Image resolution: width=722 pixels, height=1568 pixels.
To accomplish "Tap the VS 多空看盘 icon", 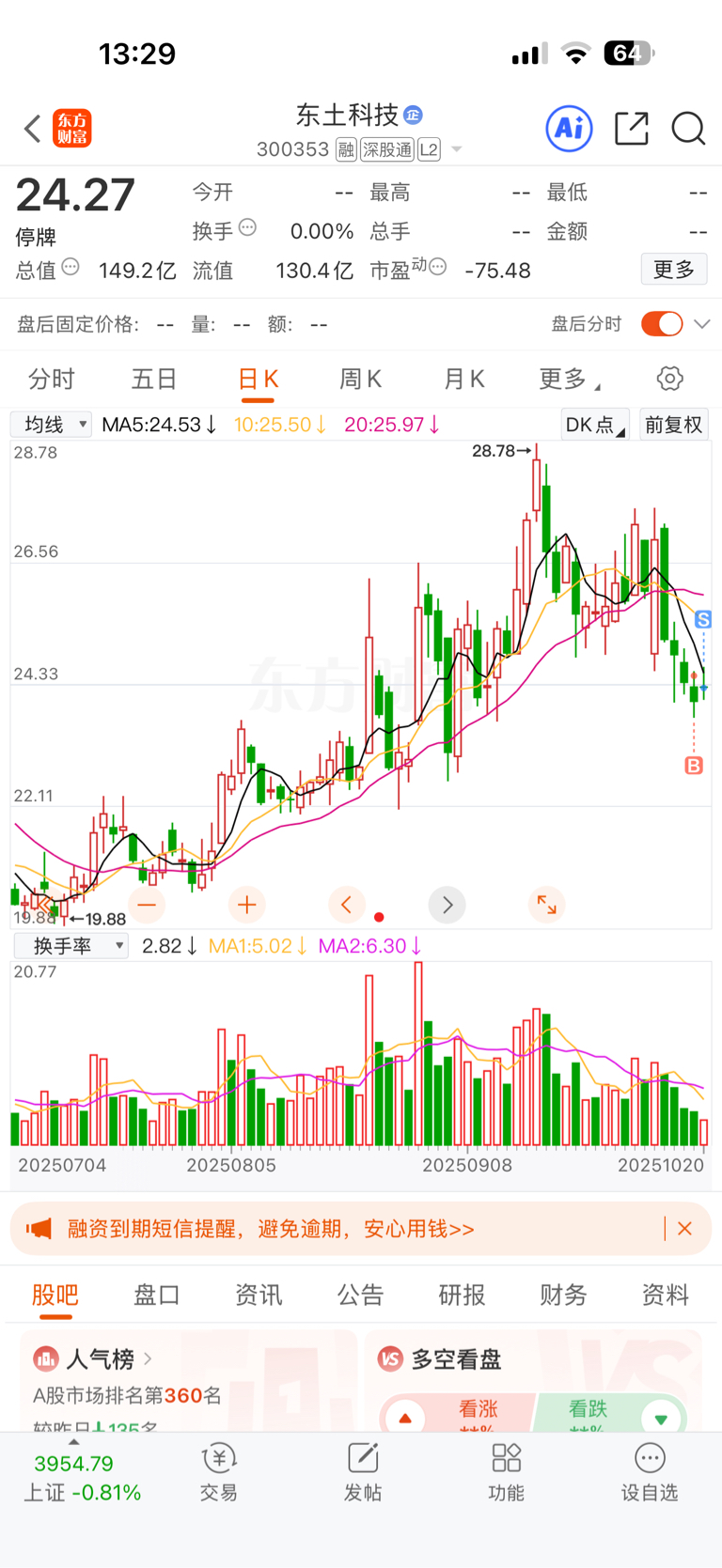I will (x=390, y=1358).
